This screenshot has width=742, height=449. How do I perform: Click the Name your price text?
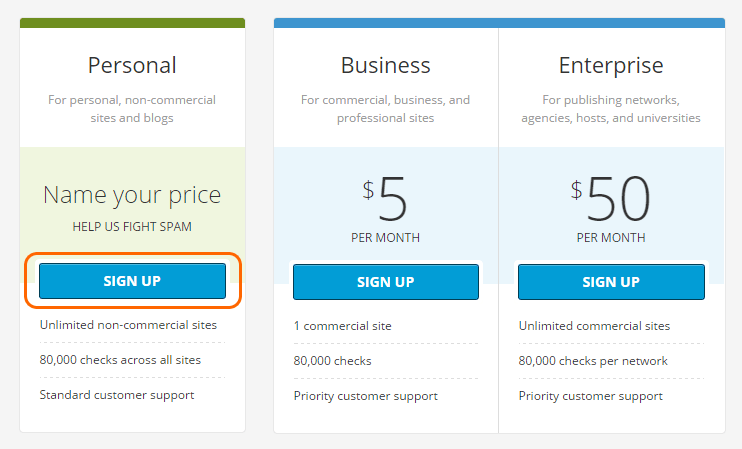tap(132, 195)
